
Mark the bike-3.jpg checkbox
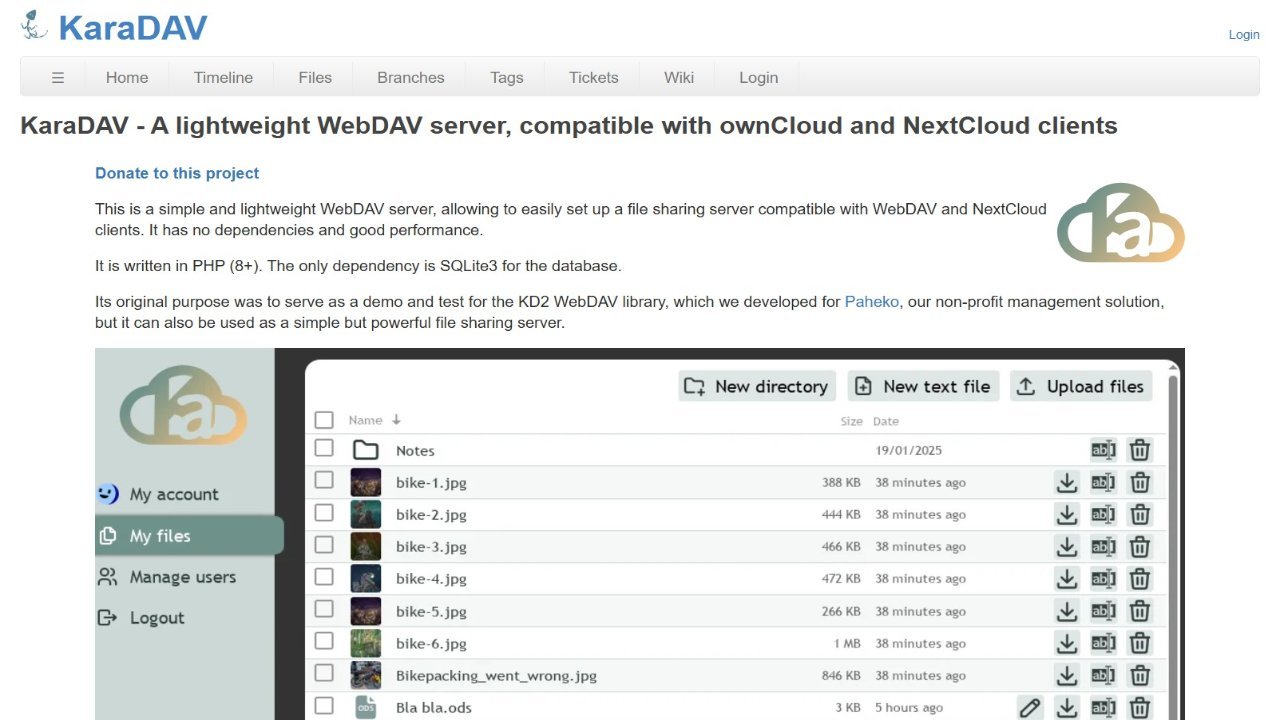[324, 544]
